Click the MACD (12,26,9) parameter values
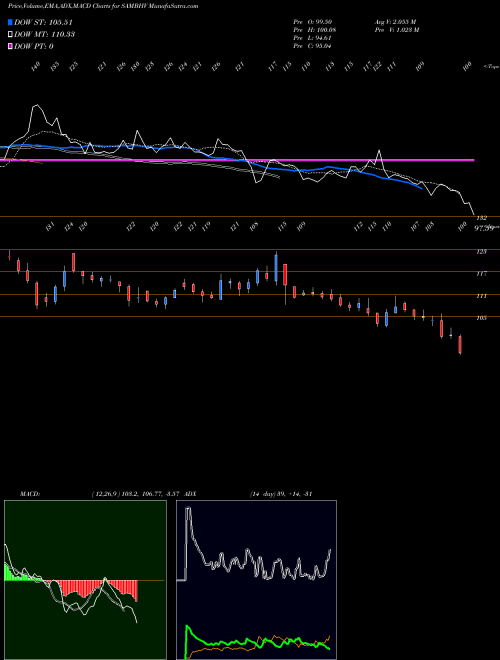The width and height of the screenshot is (500, 660). coord(136,494)
